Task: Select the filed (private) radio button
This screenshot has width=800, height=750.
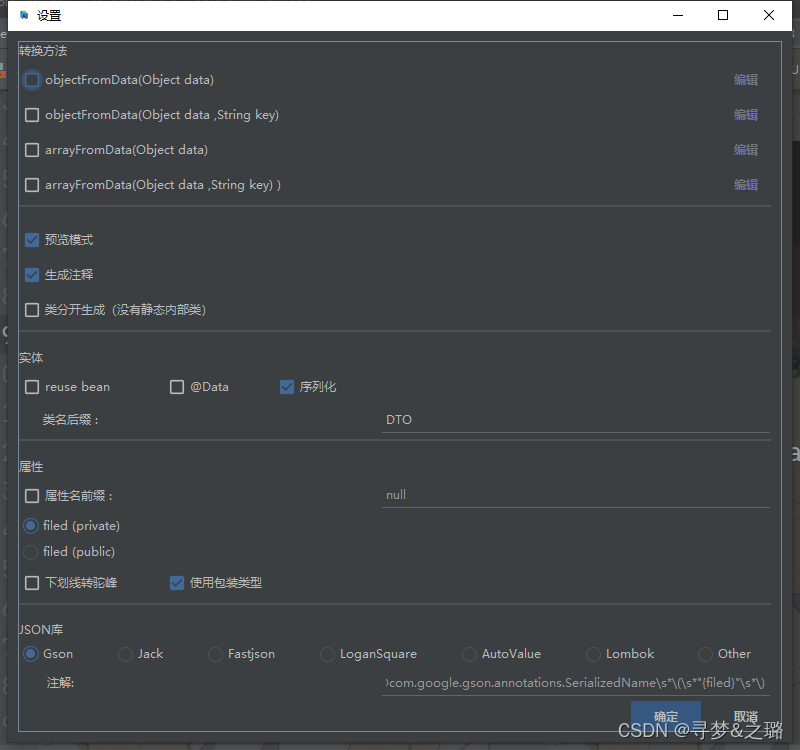Action: click(x=31, y=526)
